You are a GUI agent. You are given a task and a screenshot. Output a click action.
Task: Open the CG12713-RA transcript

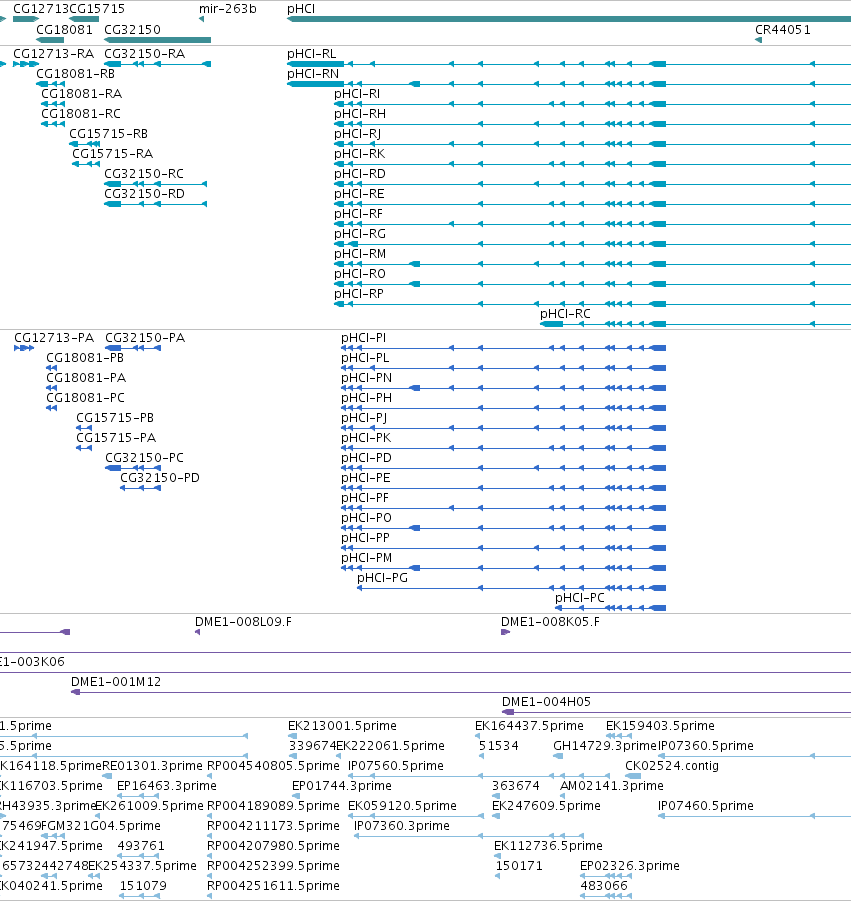click(53, 54)
